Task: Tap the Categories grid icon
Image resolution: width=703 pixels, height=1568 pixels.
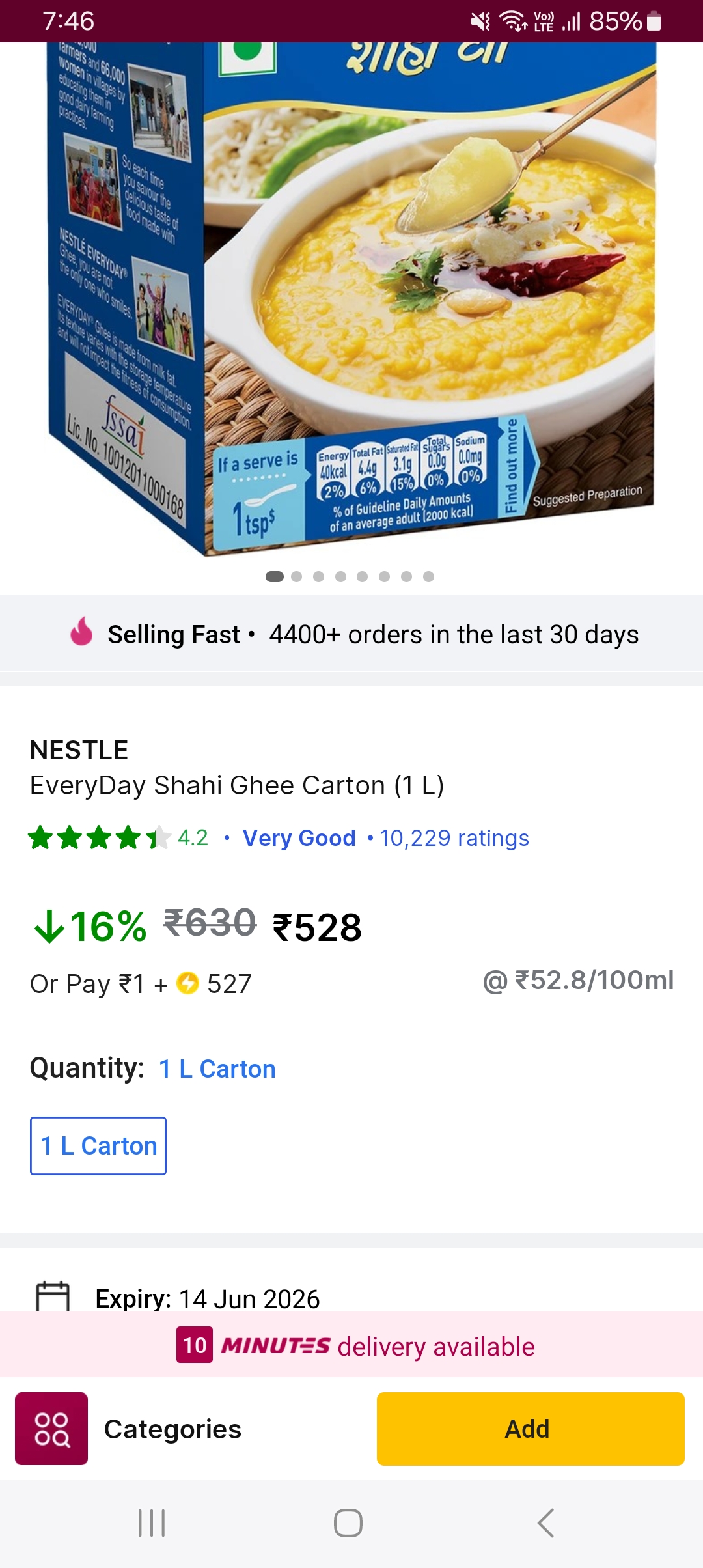Action: (51, 1429)
